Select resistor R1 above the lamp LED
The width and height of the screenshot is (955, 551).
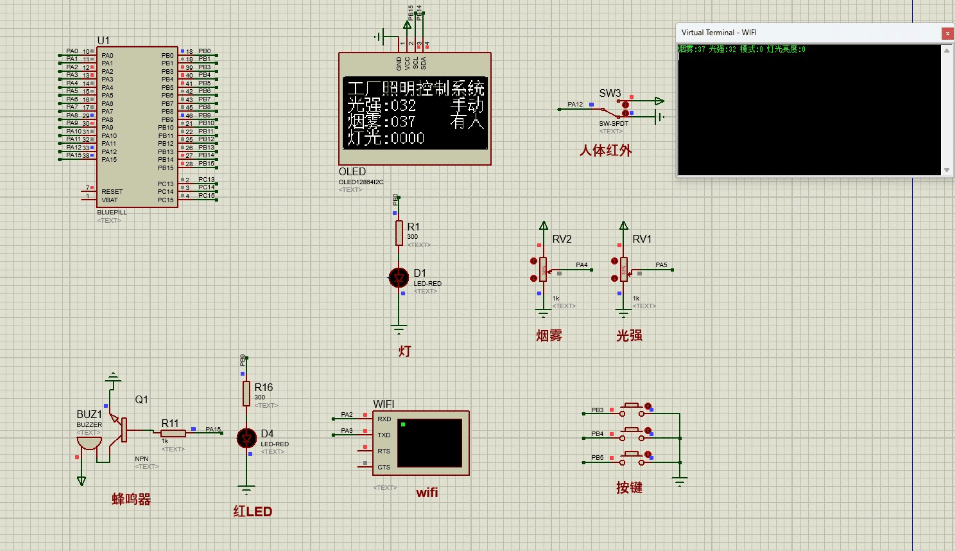(399, 233)
